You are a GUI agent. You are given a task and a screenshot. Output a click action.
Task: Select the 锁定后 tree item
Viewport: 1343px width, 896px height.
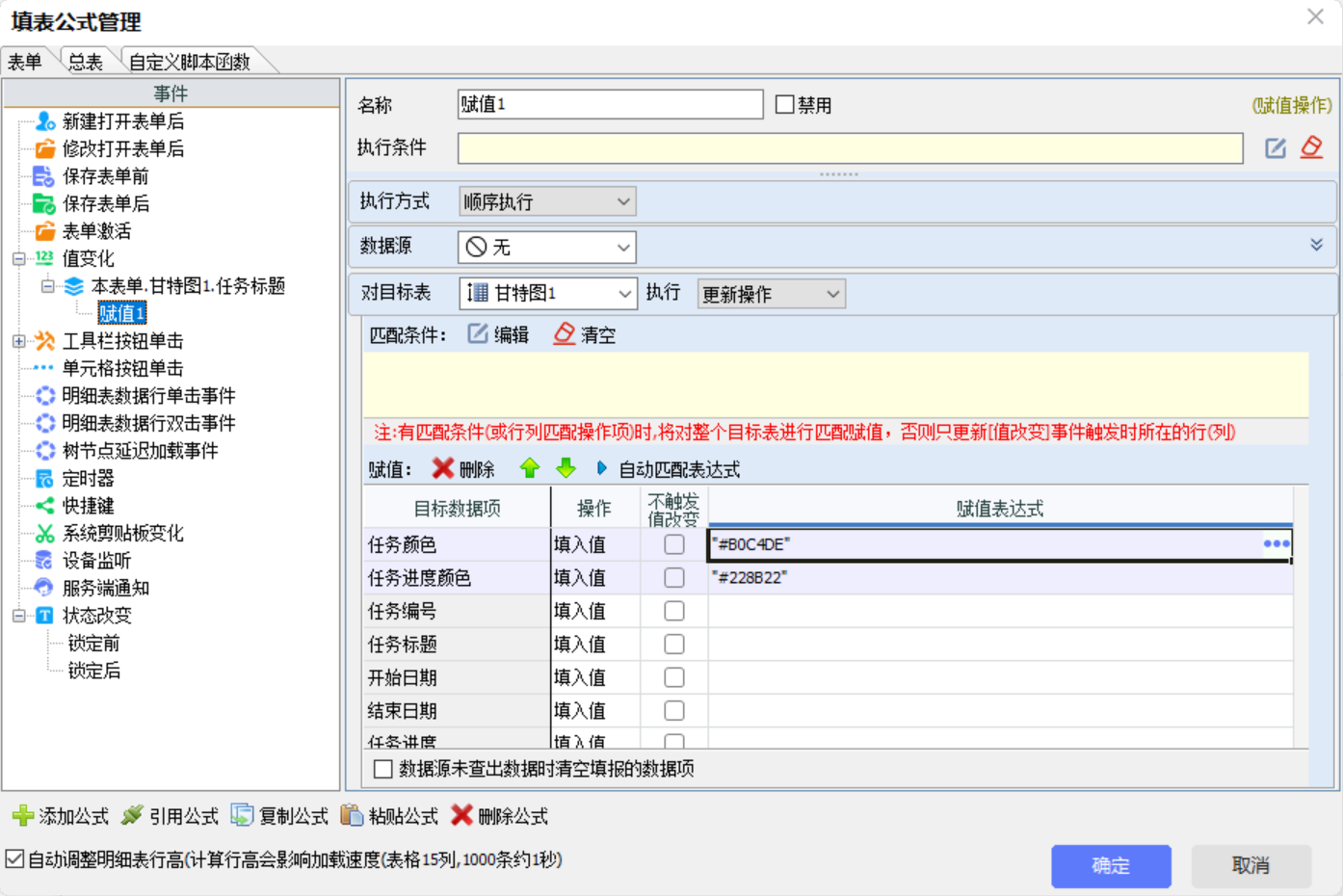tap(94, 671)
